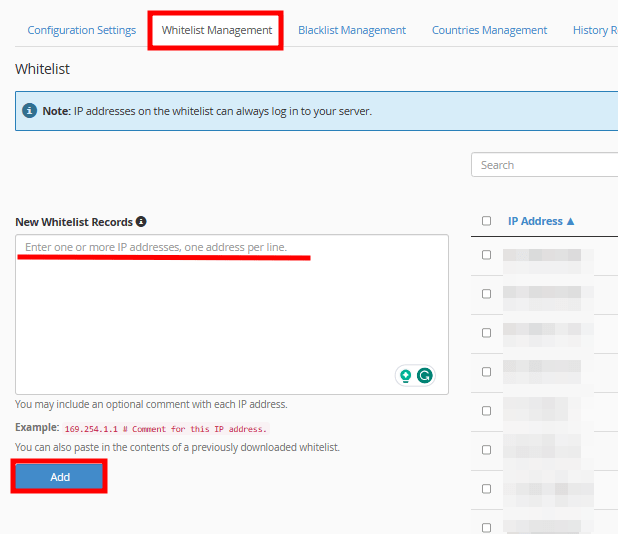Check the first IP address row checkbox
Screen dimensions: 618x534
(x=487, y=255)
